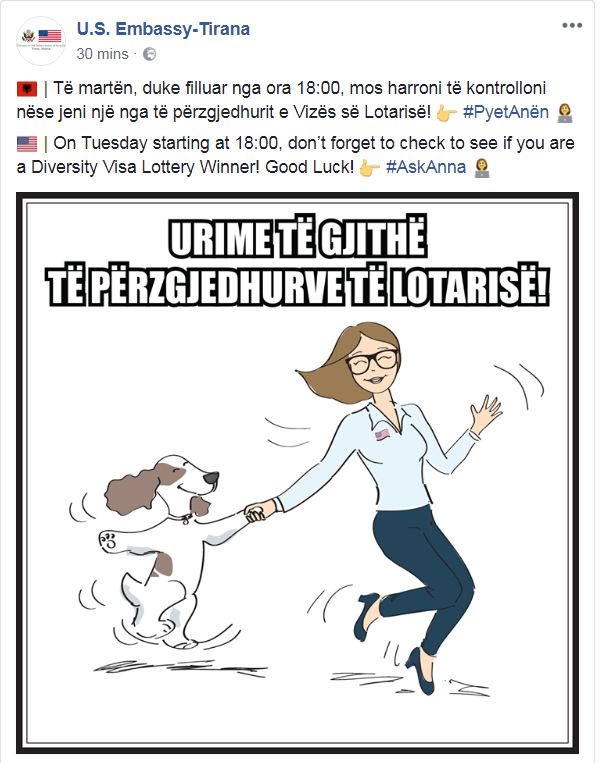Screen dimensions: 600x763
Task: Click the URIME TË GJITHË headline in image
Action: click(x=298, y=238)
